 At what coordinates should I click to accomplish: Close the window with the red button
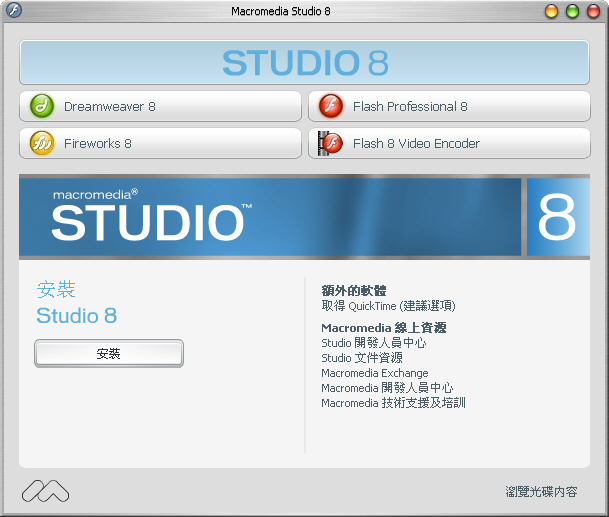(593, 11)
